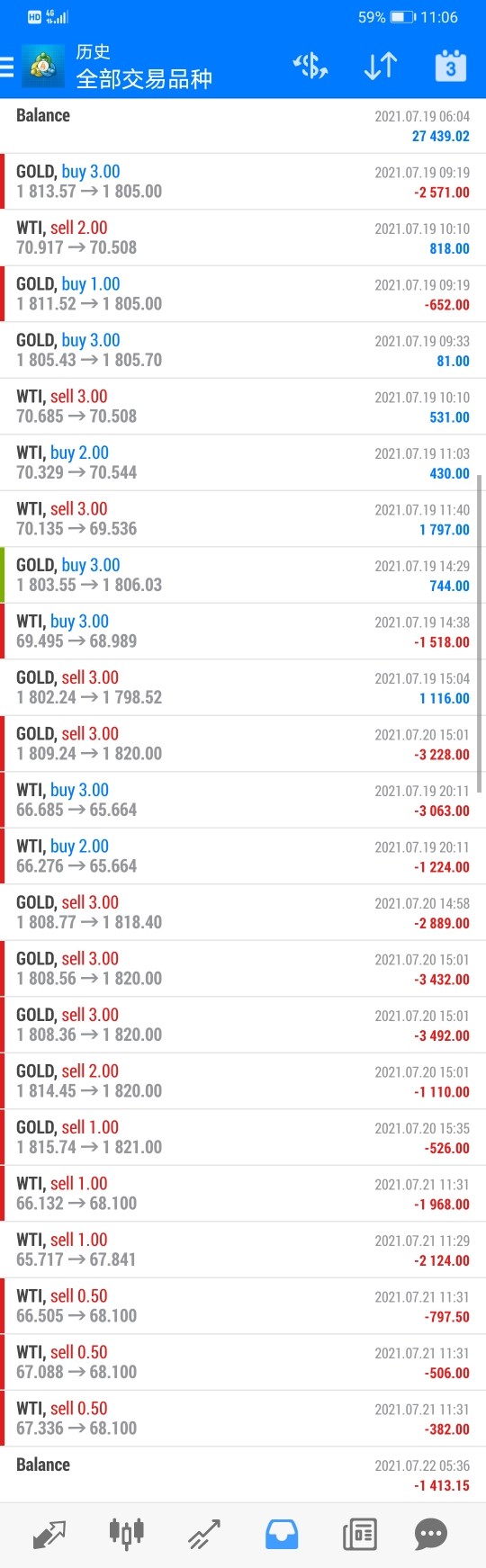Open sort order arrows icon

[380, 67]
